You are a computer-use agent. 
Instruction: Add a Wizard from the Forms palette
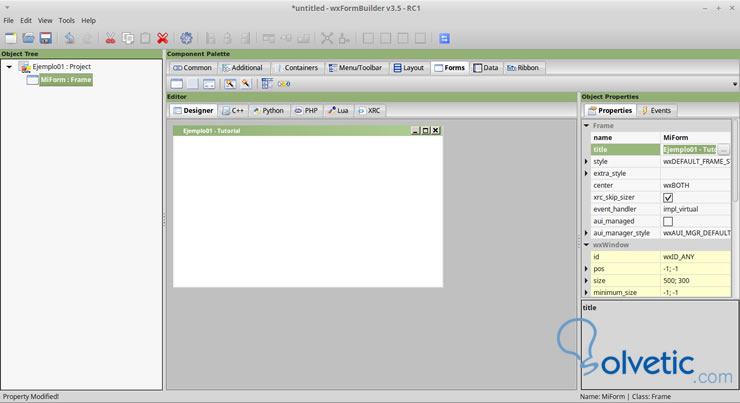pyautogui.click(x=230, y=84)
